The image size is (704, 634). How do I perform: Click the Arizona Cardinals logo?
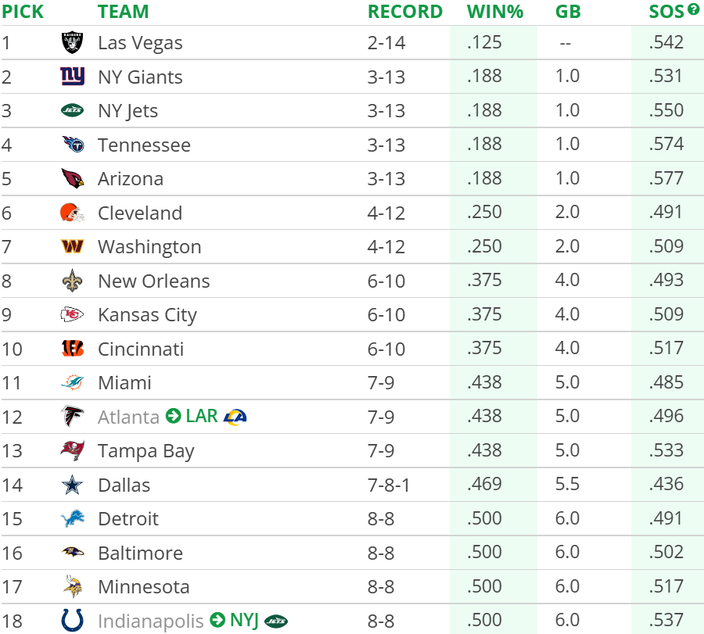[x=72, y=179]
